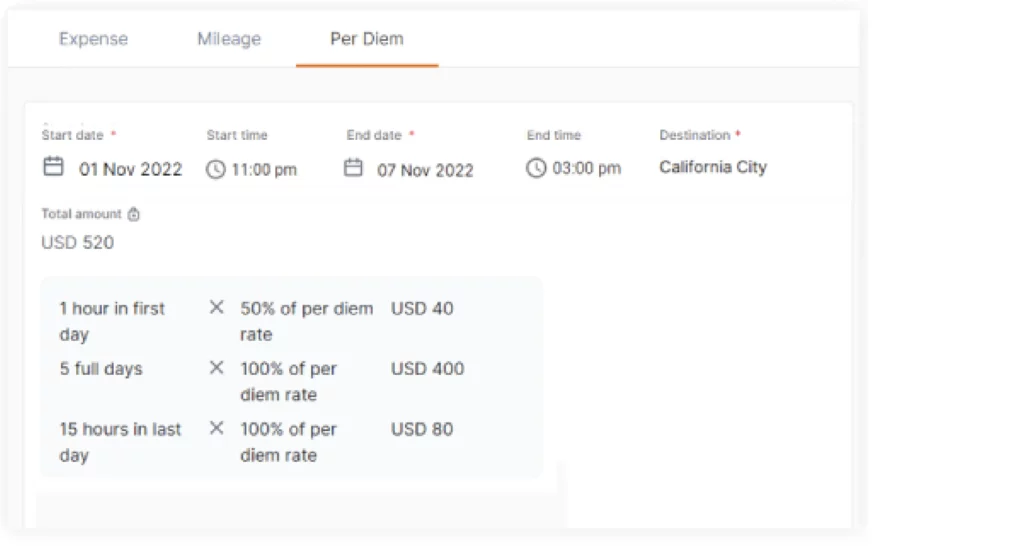
Task: Click the multiply icon in first day row
Action: click(216, 308)
